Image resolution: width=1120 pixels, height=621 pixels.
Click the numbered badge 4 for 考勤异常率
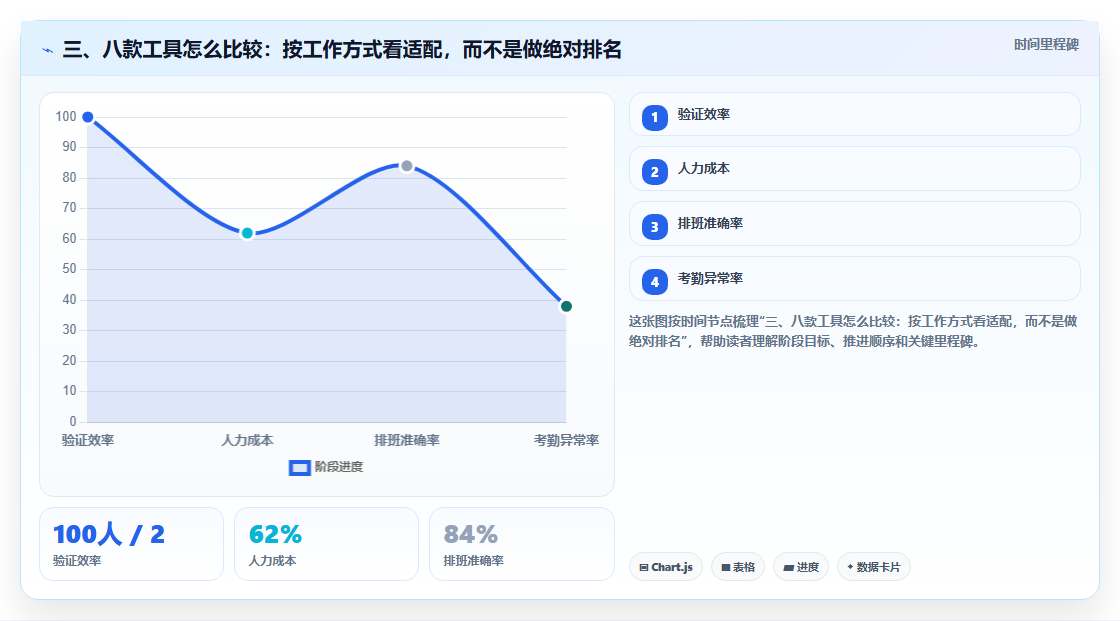[654, 282]
